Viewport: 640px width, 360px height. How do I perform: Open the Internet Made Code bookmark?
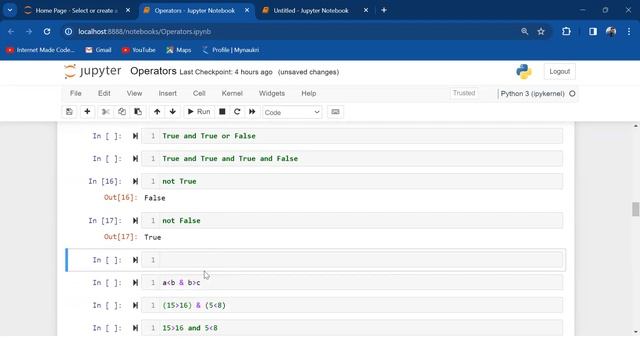[x=40, y=50]
